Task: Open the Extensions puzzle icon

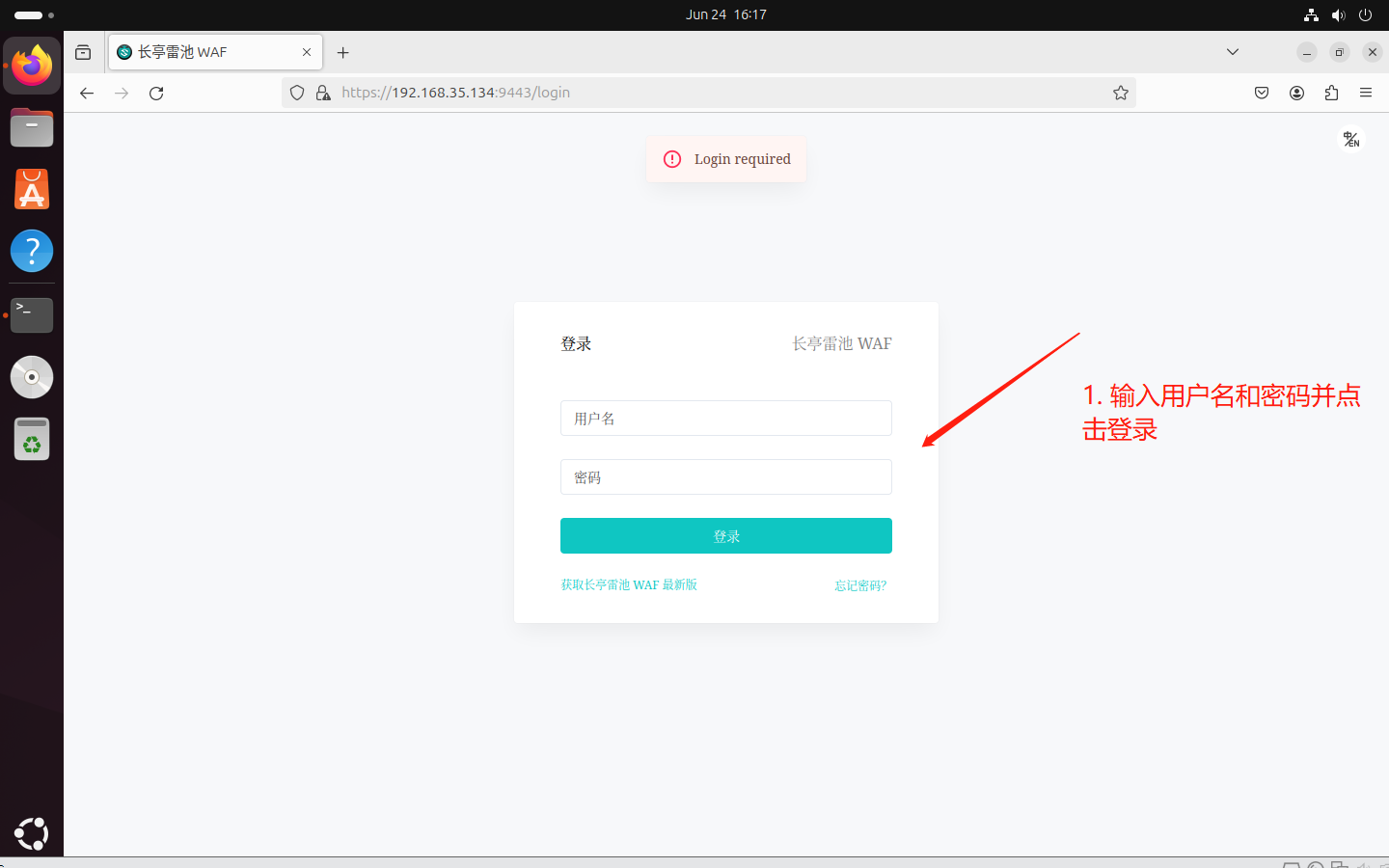Action: pos(1331,93)
